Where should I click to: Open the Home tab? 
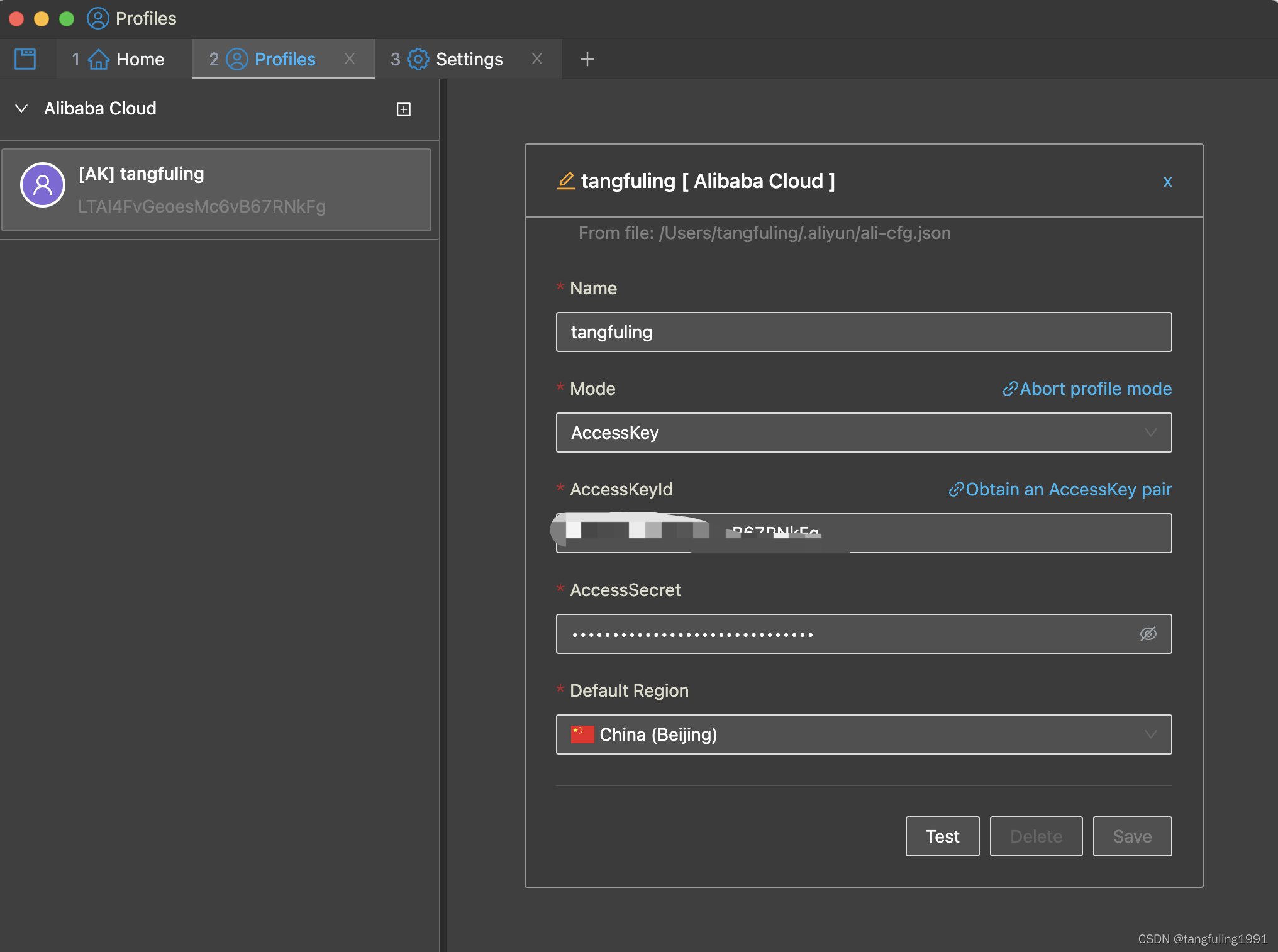pos(125,59)
